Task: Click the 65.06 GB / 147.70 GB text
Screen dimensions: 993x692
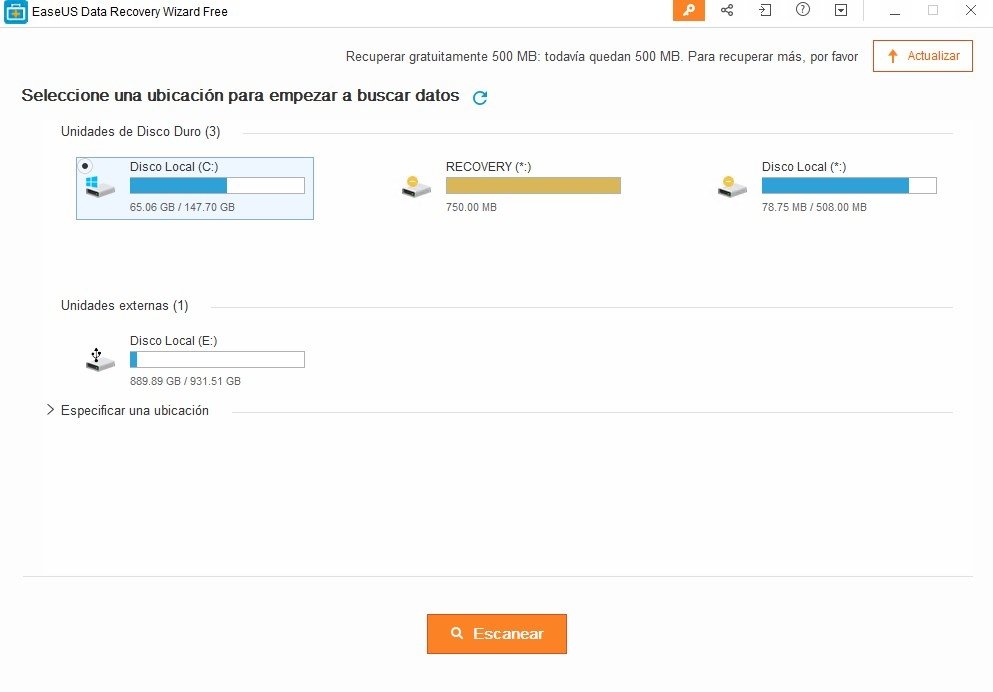Action: coord(182,207)
